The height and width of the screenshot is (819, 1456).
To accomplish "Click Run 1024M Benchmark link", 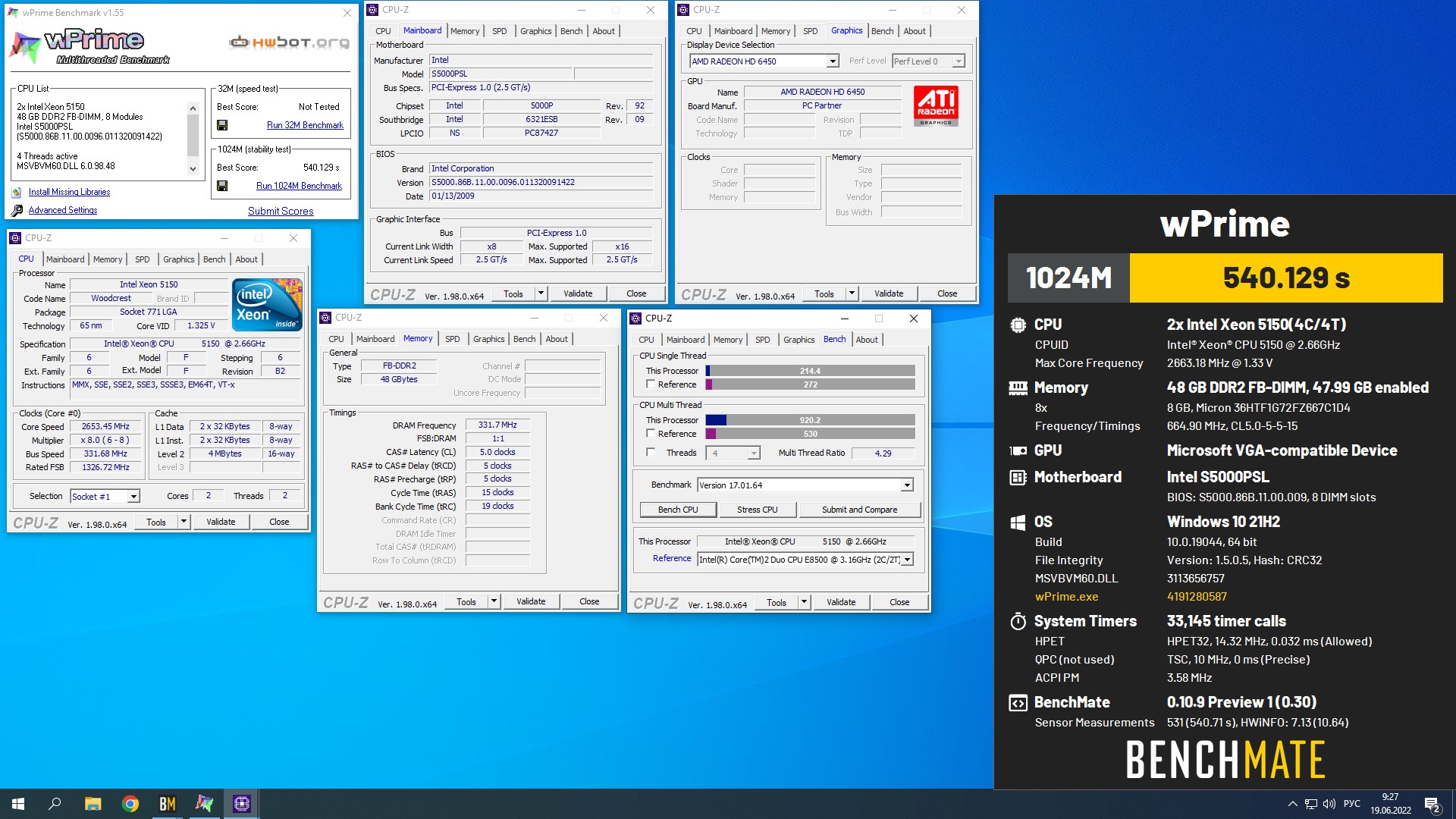I will 299,186.
